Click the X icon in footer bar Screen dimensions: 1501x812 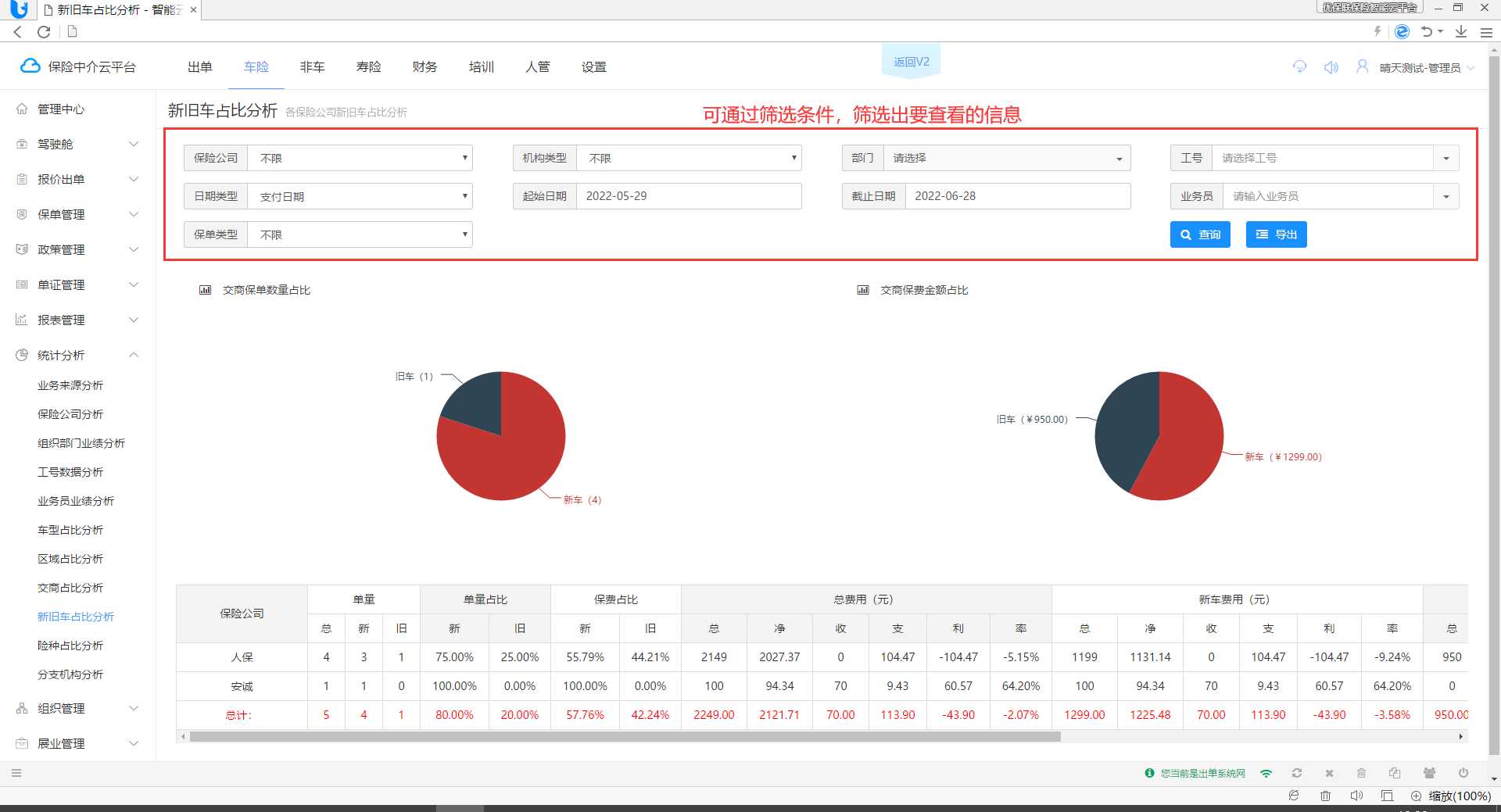click(x=1329, y=773)
